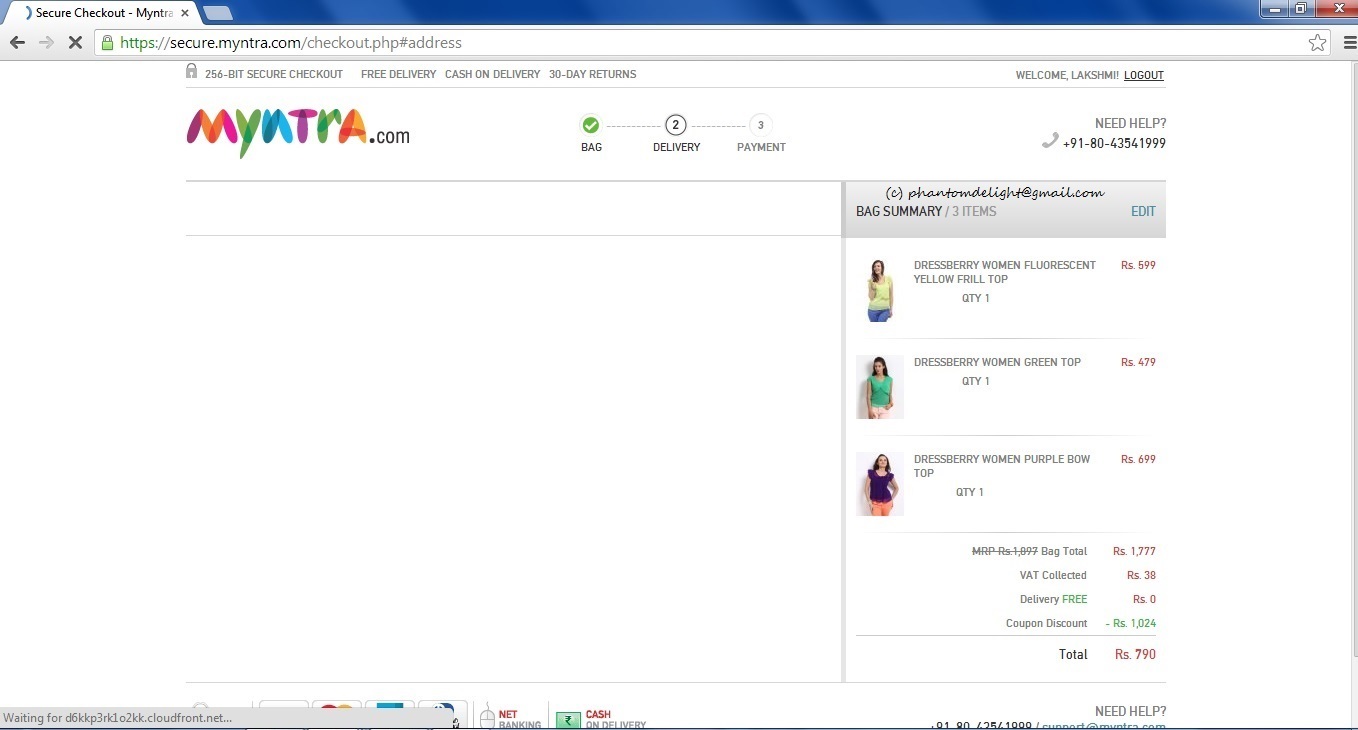
Task: Click the rupee cash icon in the footer
Action: point(568,720)
